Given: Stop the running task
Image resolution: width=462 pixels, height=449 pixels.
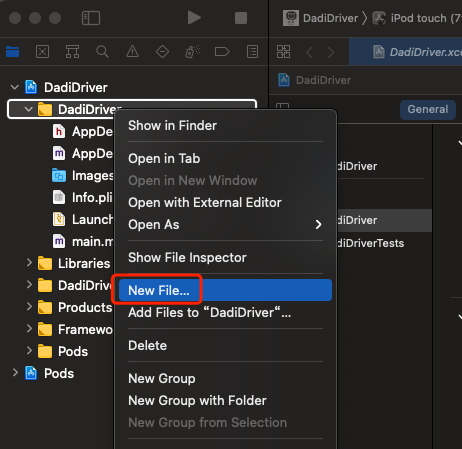Looking at the screenshot, I should 241,18.
